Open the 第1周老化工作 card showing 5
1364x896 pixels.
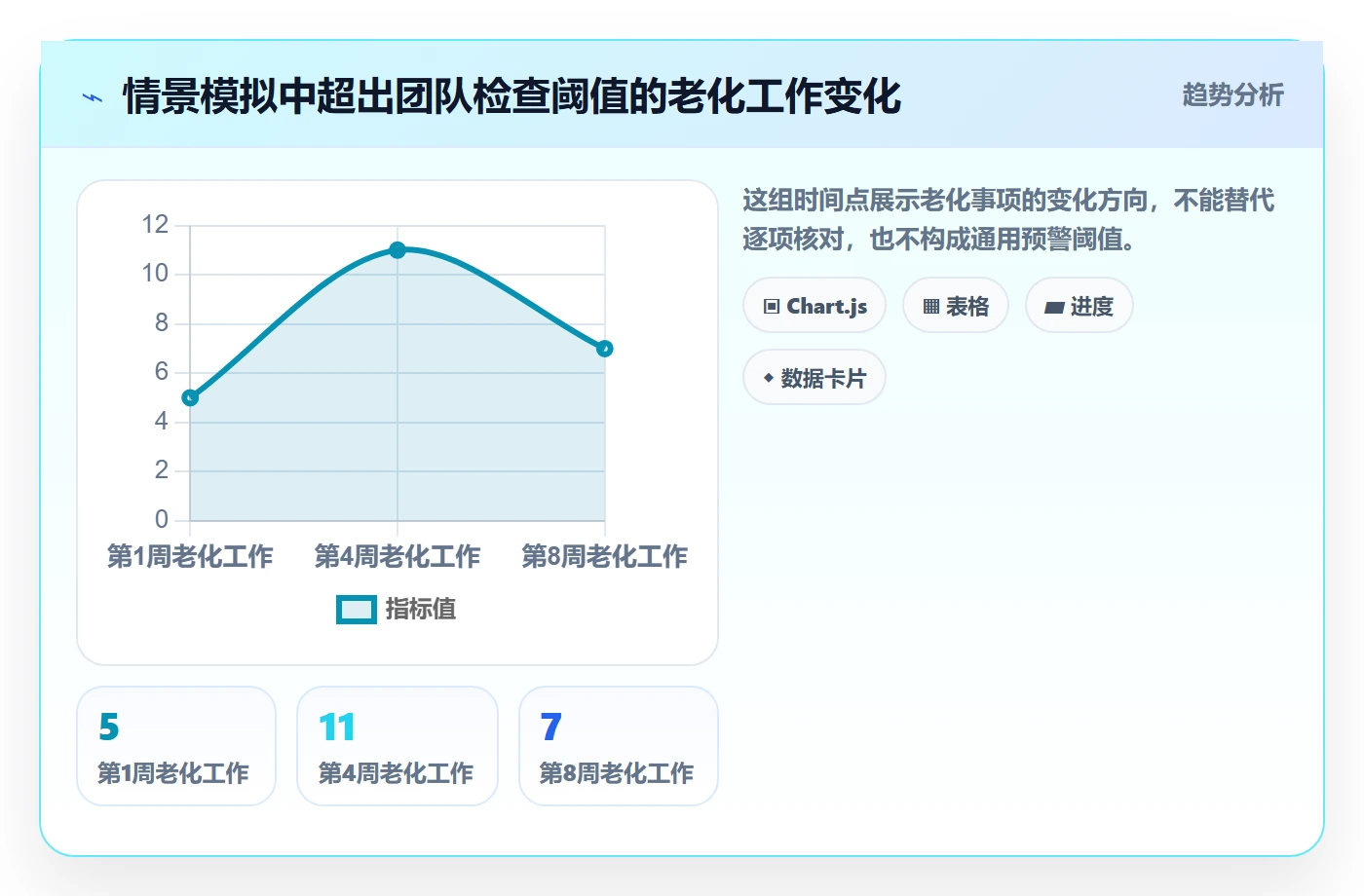tap(176, 746)
